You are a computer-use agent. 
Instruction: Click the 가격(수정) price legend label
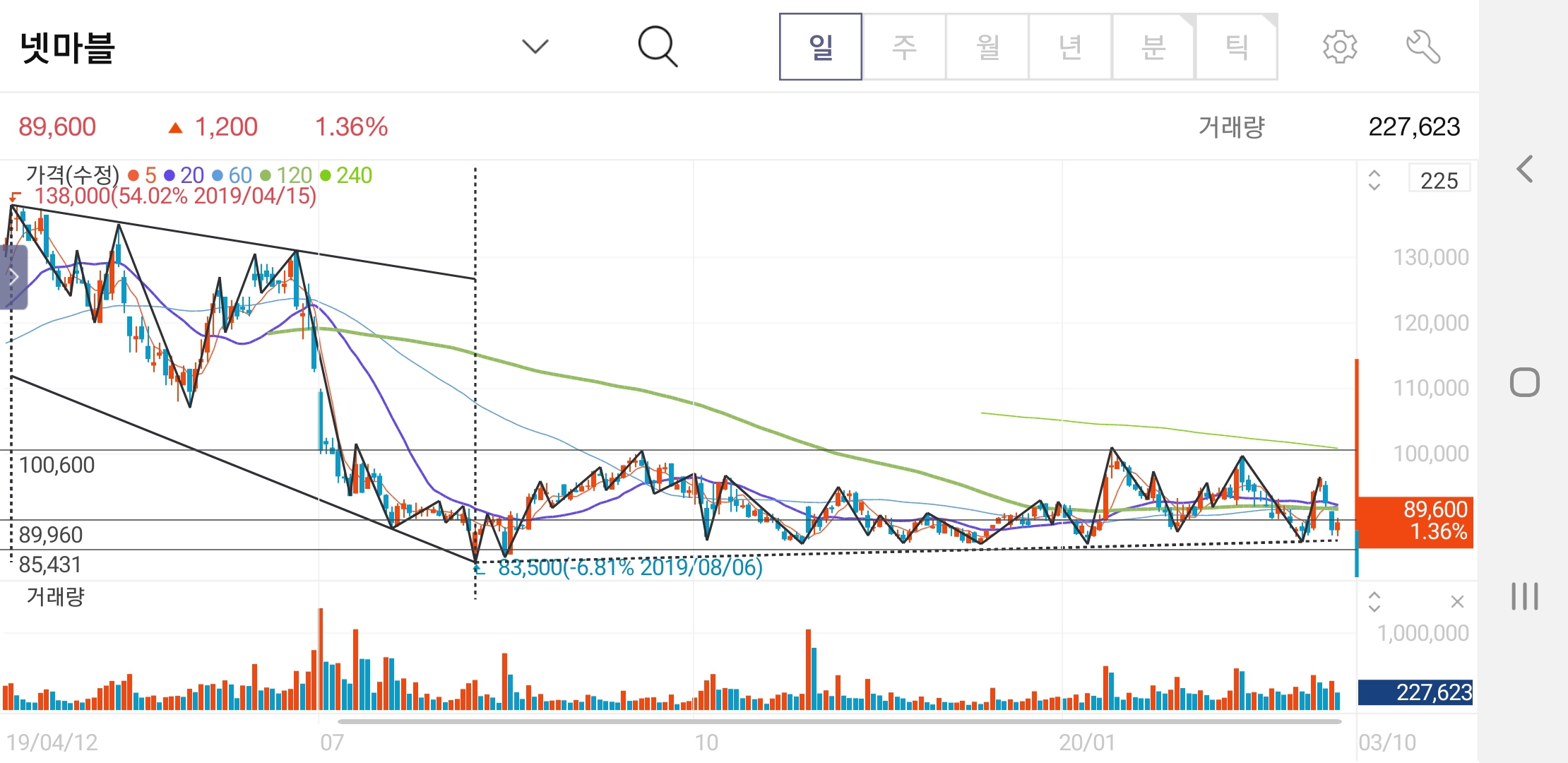click(72, 175)
